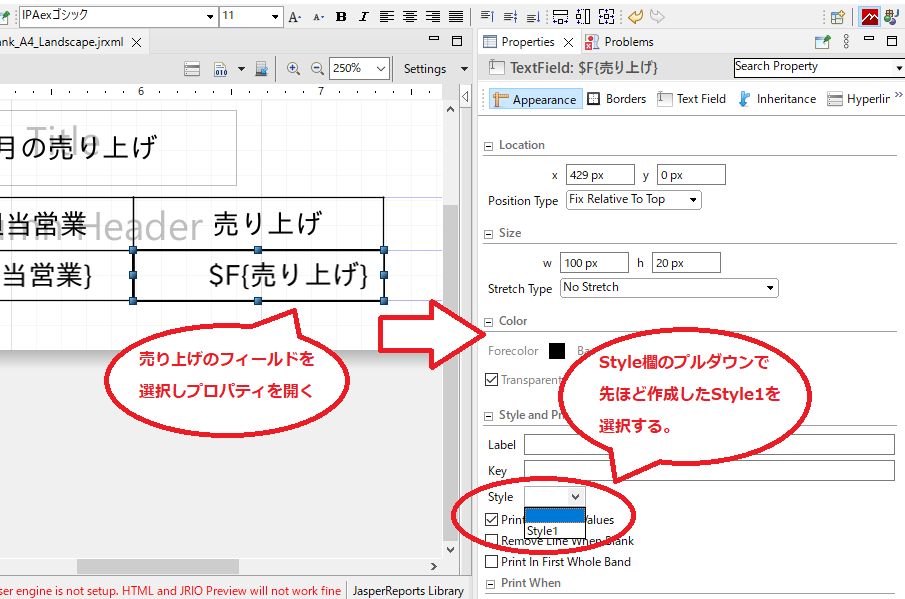Image resolution: width=905 pixels, height=599 pixels.
Task: Click the Settings button in editor toolbar
Action: [x=425, y=69]
